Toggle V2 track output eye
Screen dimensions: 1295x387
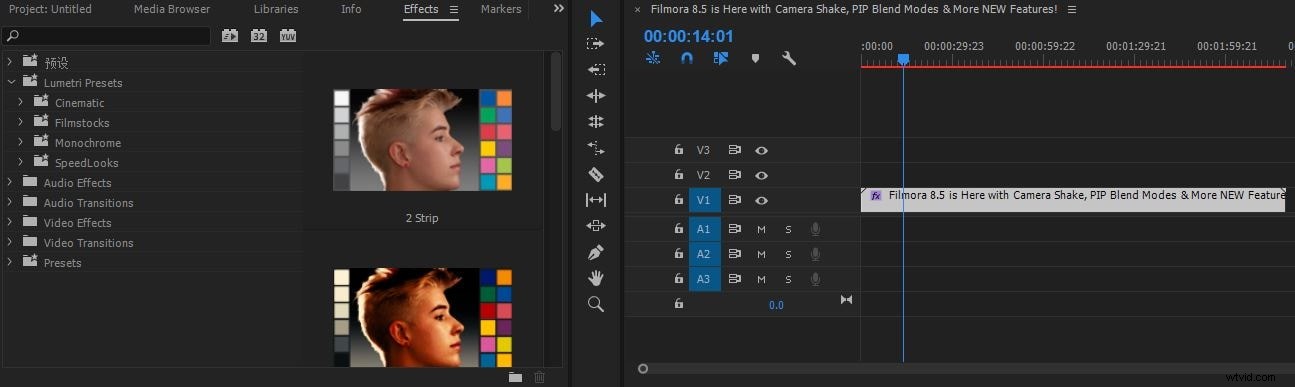click(762, 175)
